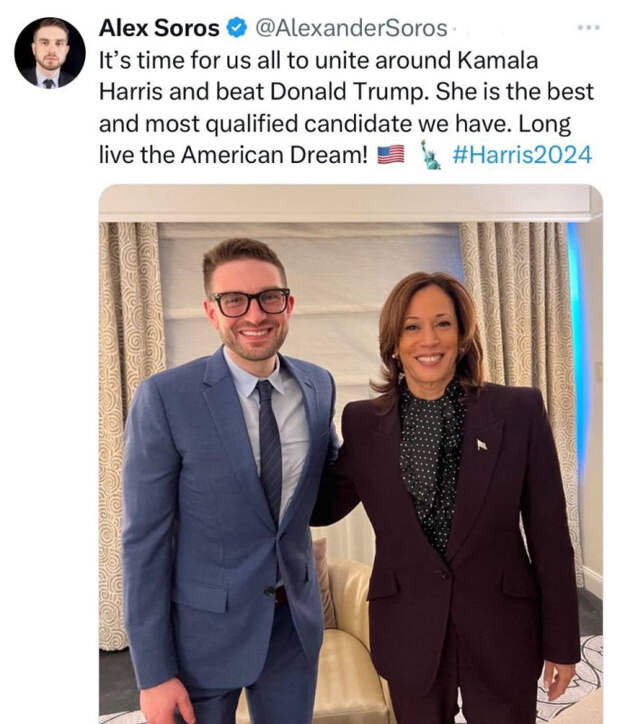
Task: Click "American Dream!" in the tweet text
Action: tap(274, 155)
